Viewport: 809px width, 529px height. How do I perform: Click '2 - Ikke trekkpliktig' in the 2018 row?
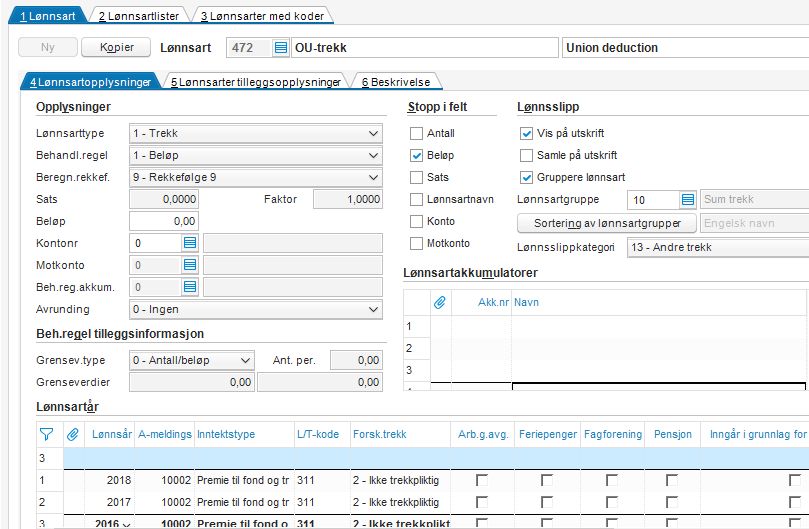pos(396,480)
